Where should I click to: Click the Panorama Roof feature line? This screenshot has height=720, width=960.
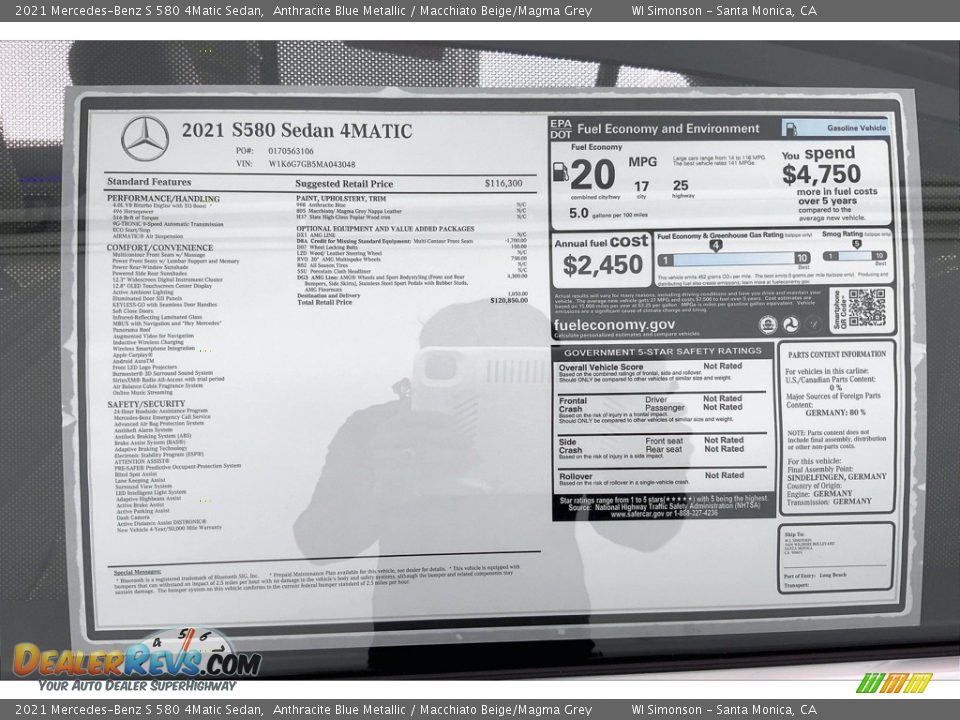131,329
